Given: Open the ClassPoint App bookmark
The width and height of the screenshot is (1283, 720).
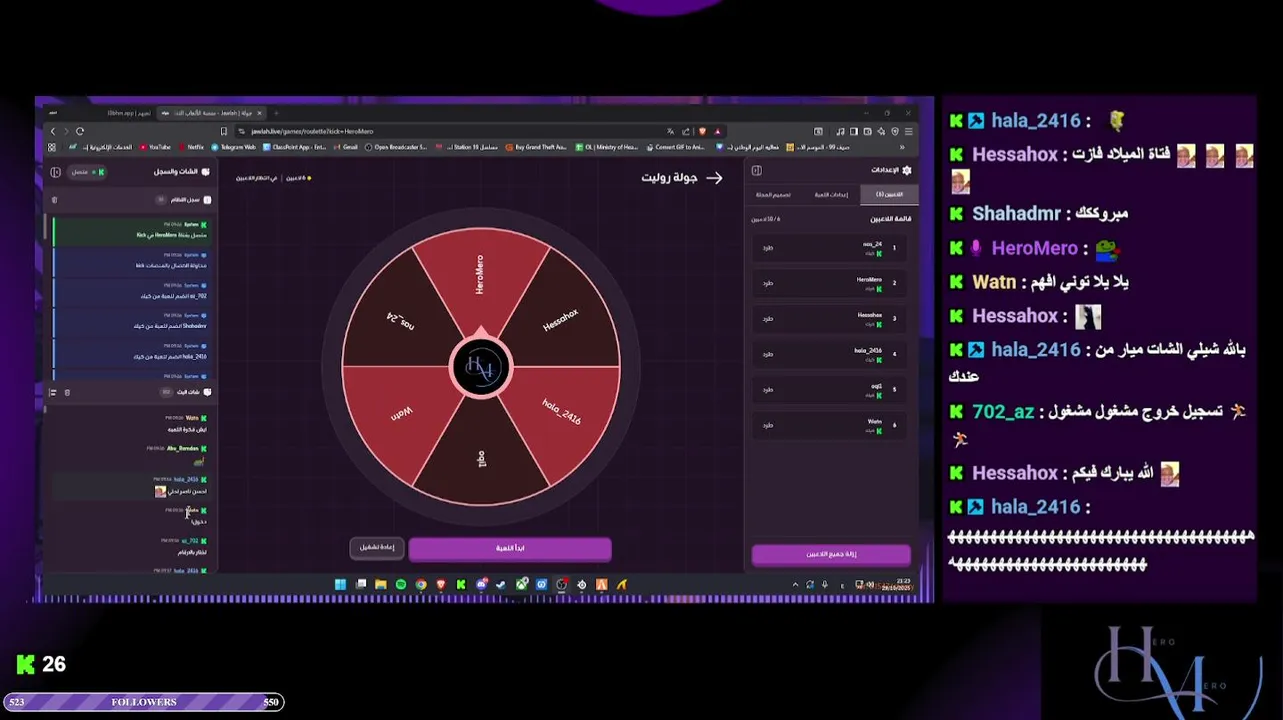Looking at the screenshot, I should coord(295,147).
